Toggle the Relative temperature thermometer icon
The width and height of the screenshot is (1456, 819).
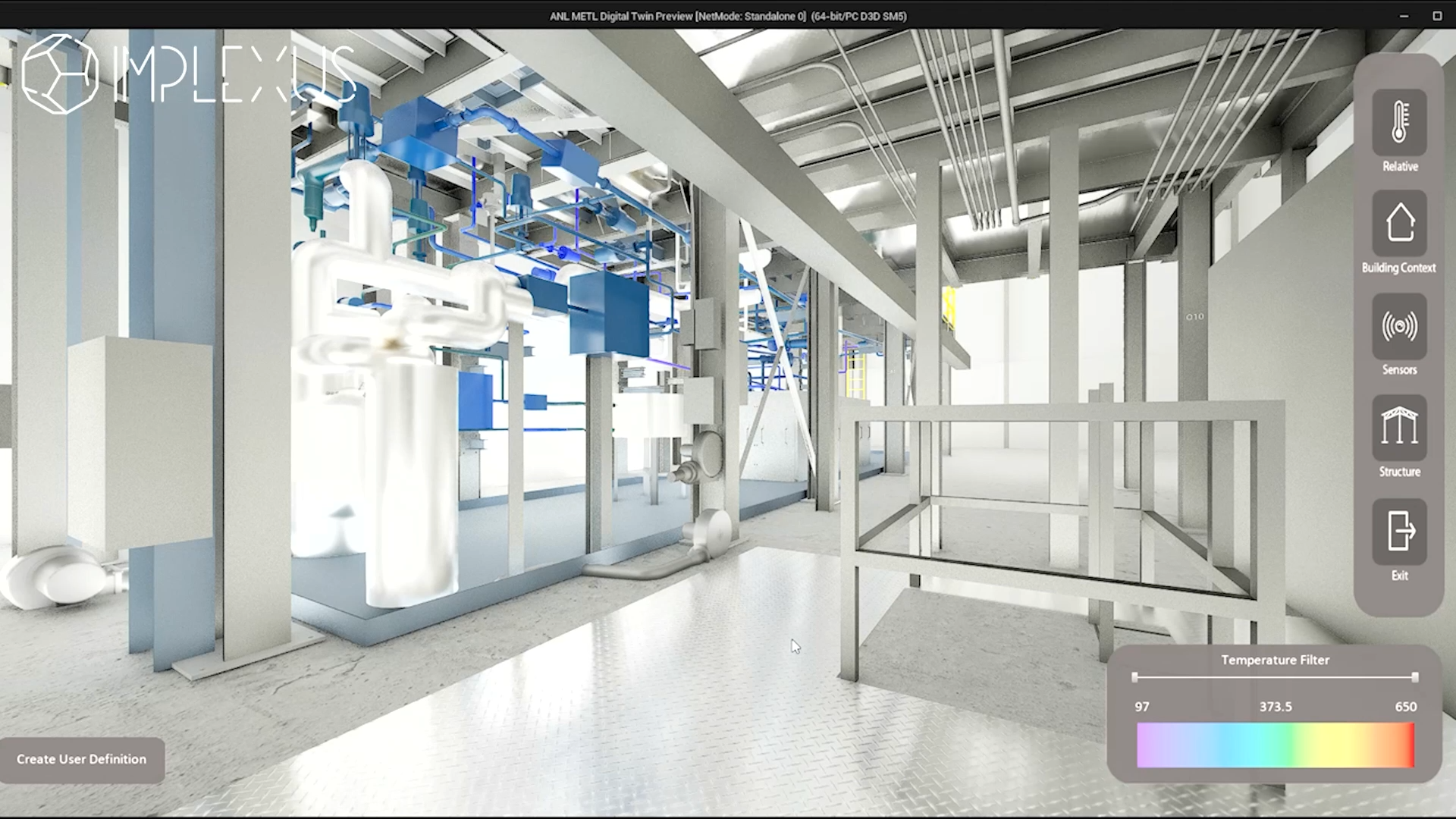[1399, 123]
